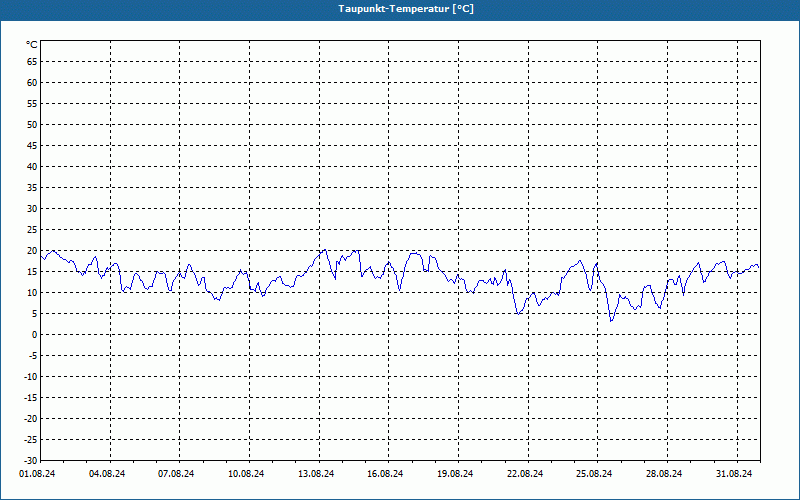800x500 pixels.
Task: Click the date label 07.08.24
Action: tap(176, 474)
